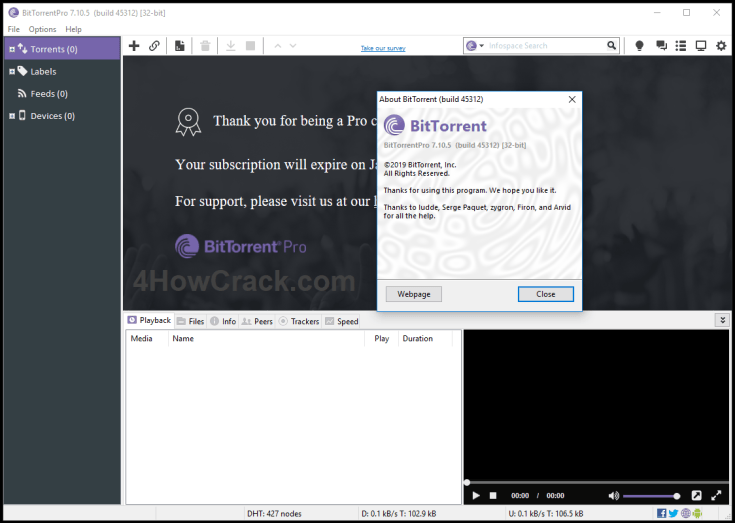Sort by the Play column header

[381, 338]
